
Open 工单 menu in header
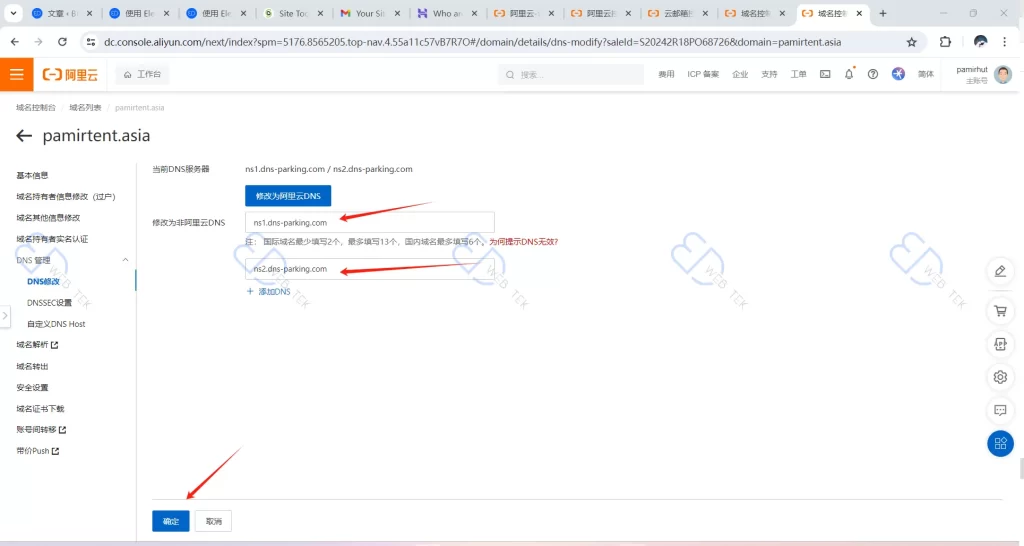tap(798, 74)
